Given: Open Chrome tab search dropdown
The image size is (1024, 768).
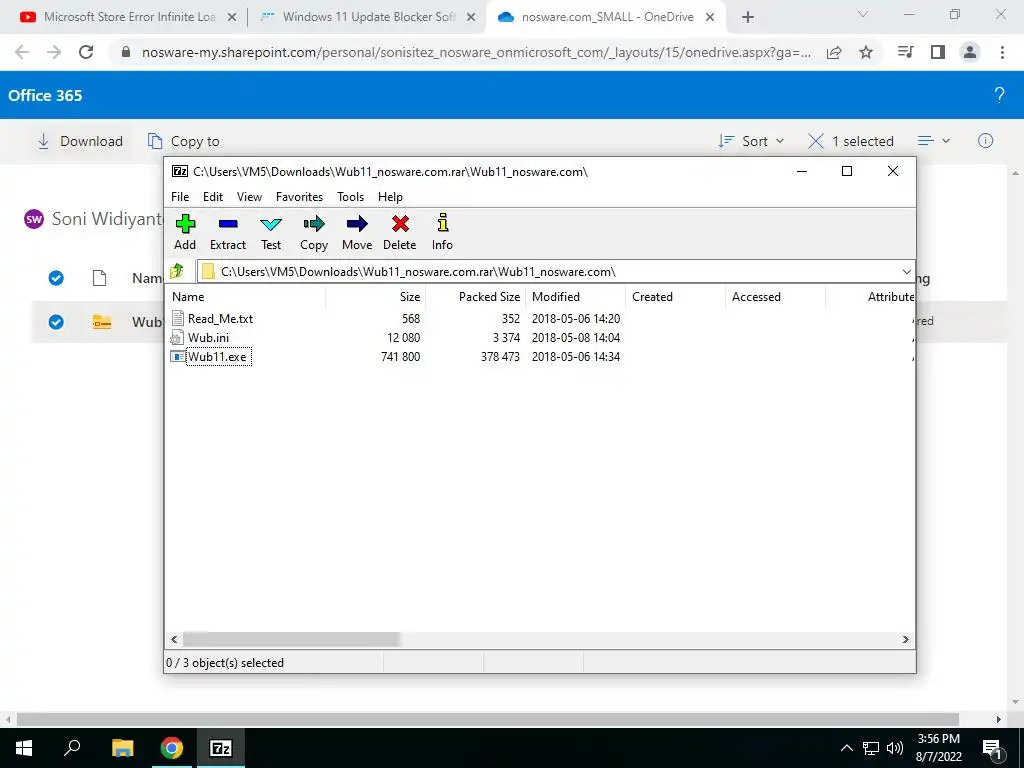Looking at the screenshot, I should [x=863, y=14].
